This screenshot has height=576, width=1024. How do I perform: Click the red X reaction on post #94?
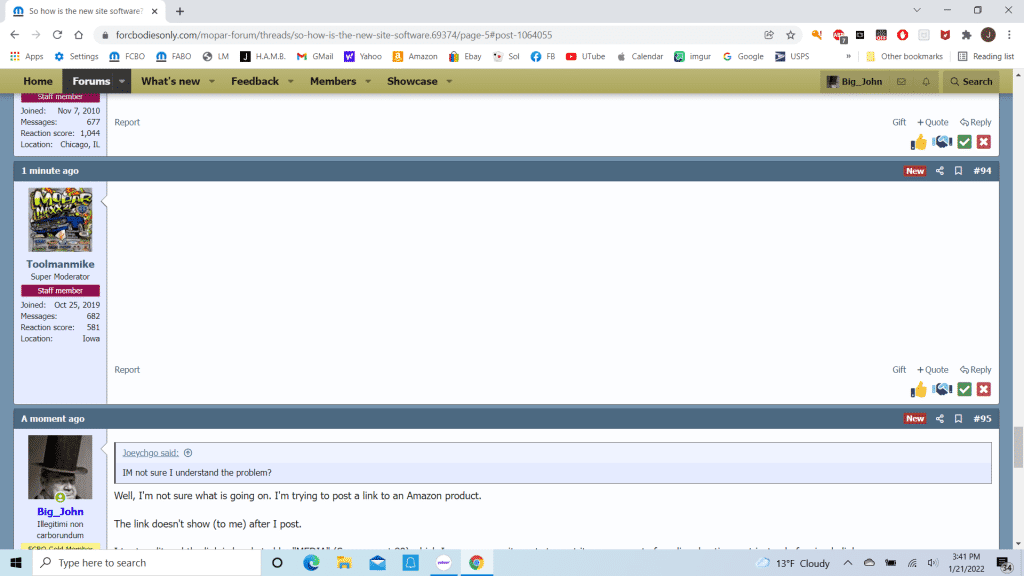pyautogui.click(x=984, y=390)
